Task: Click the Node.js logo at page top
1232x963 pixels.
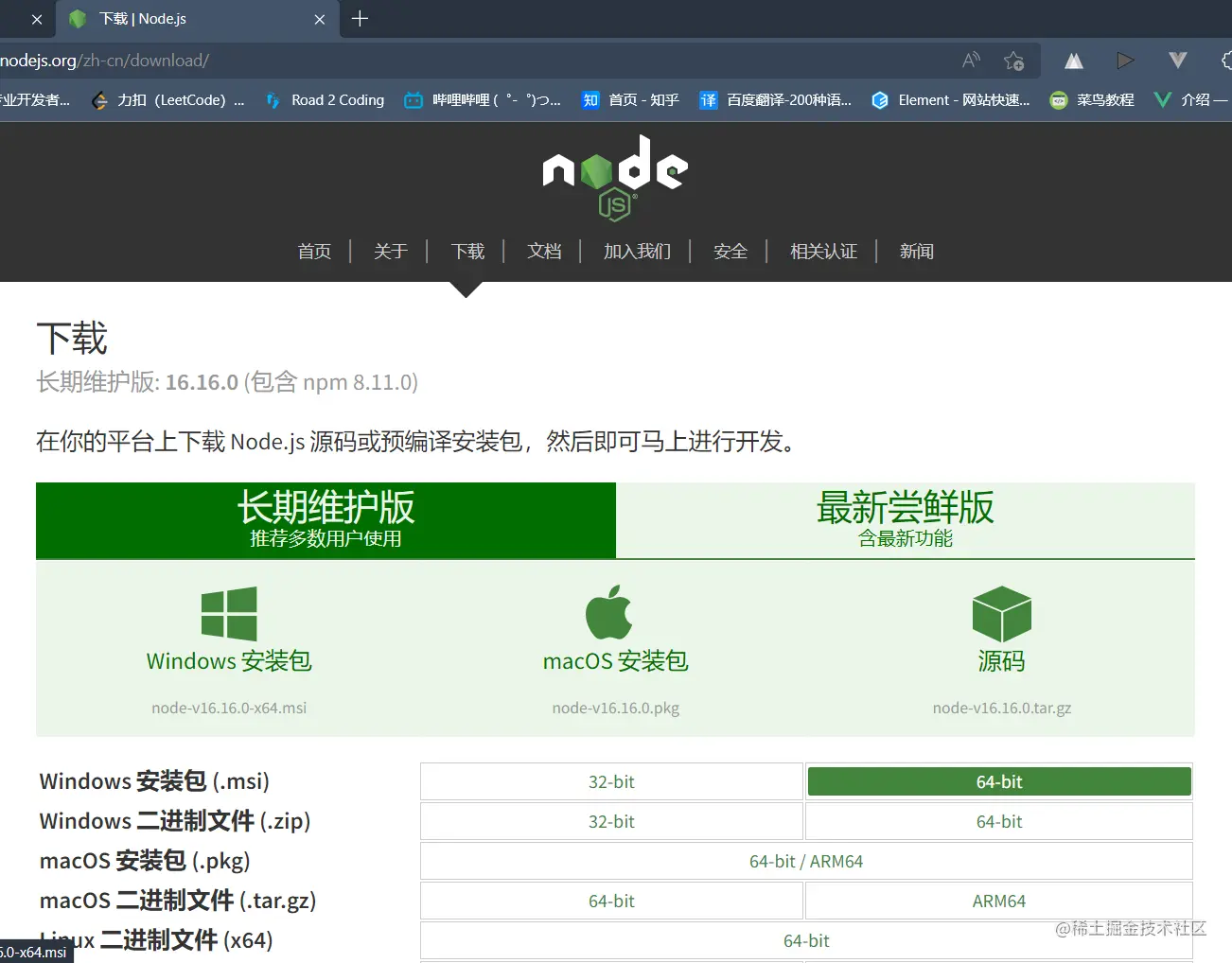Action: [614, 177]
